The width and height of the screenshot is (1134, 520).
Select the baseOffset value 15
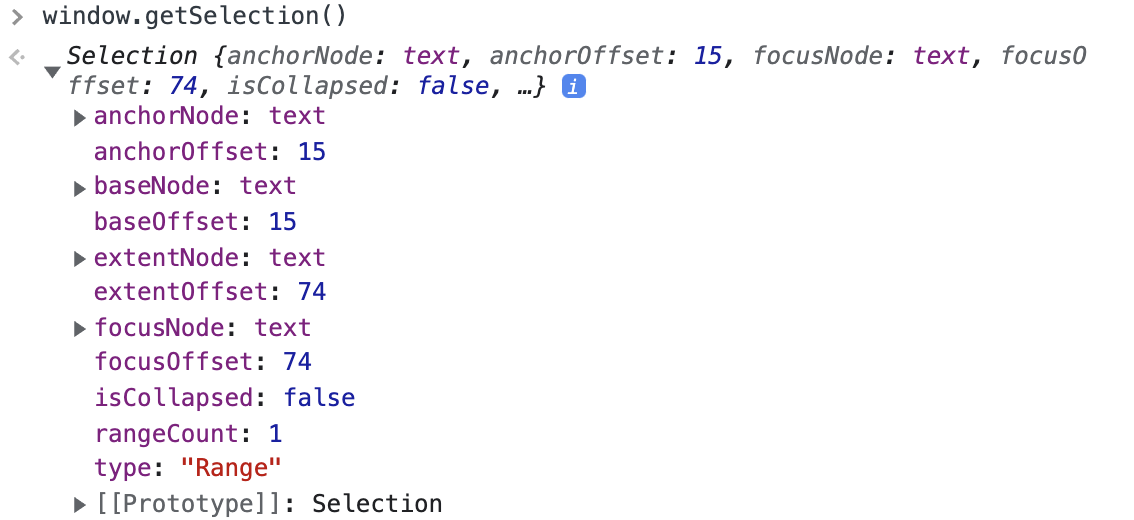283,221
